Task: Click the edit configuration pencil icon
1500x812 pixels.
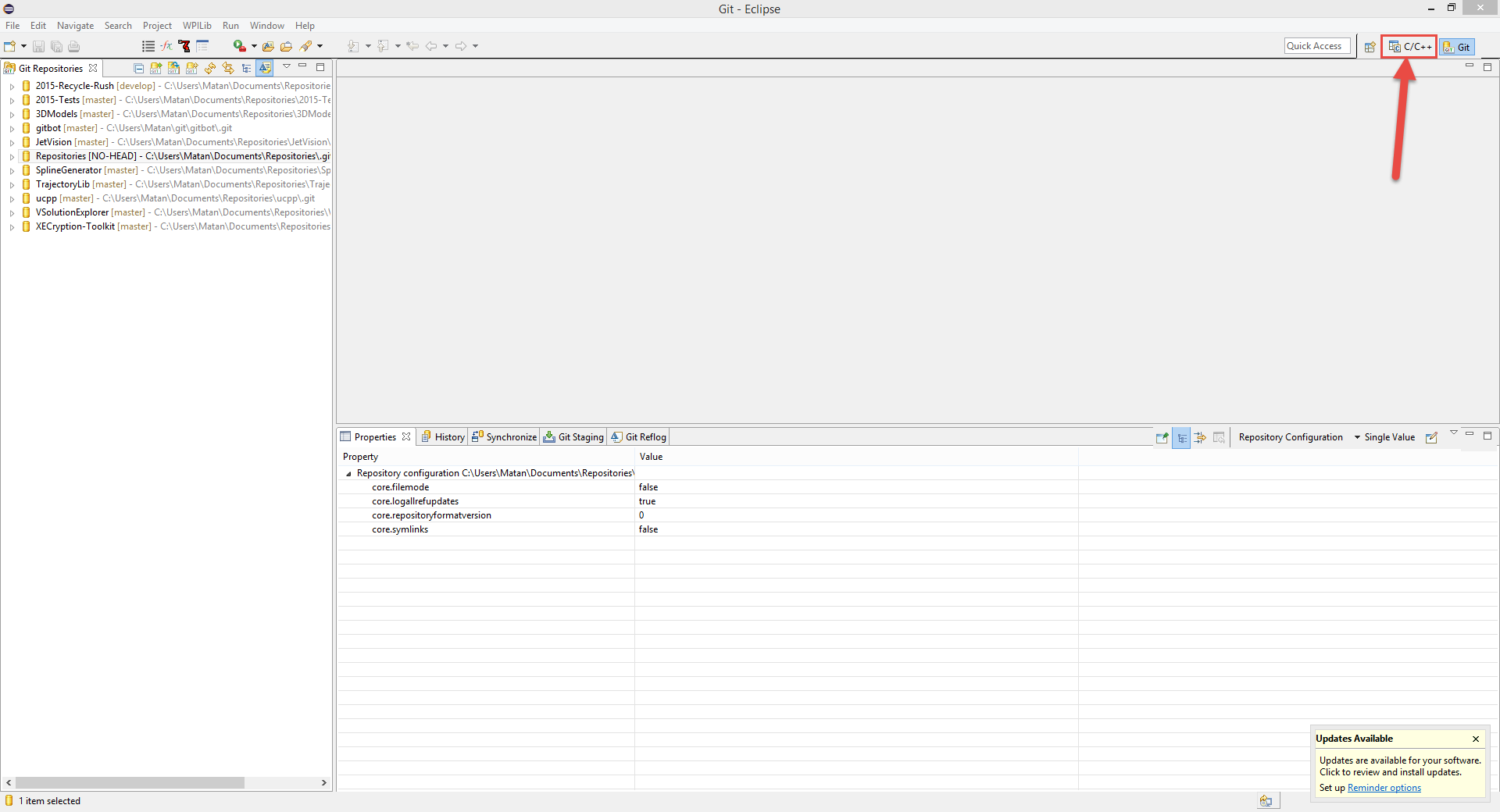Action: click(x=1431, y=437)
